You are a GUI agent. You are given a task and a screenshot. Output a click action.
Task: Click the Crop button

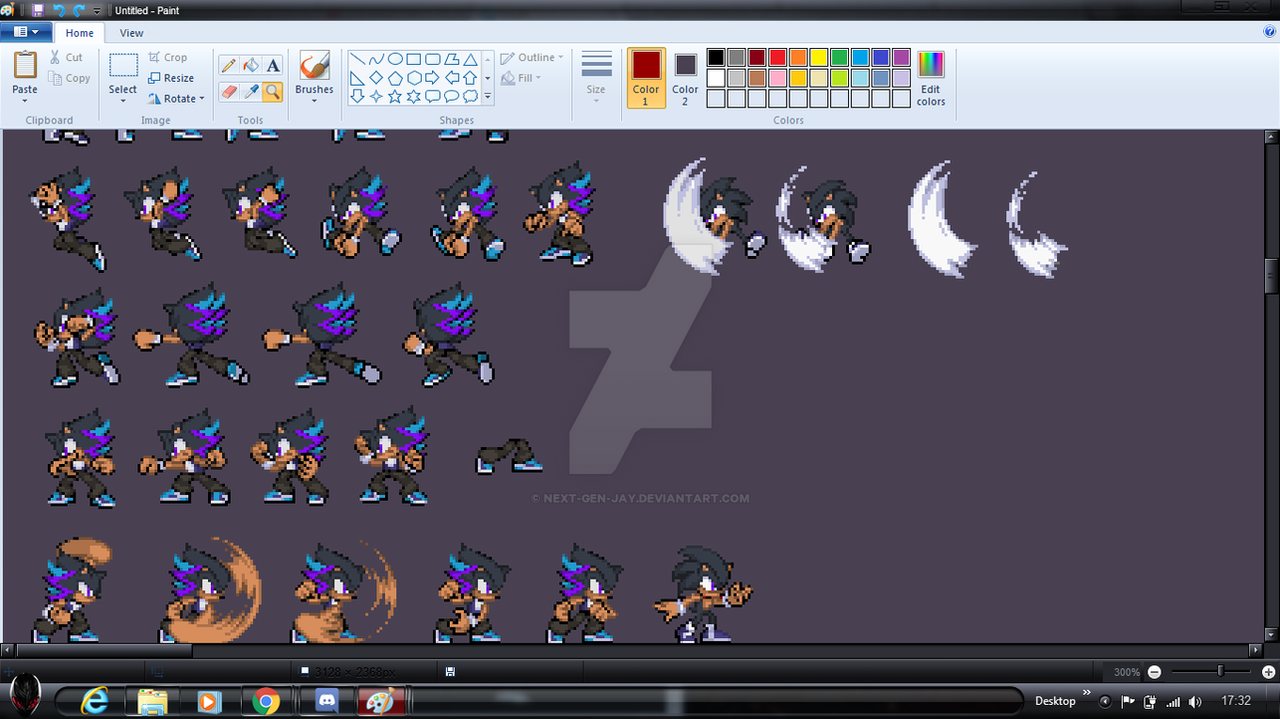click(x=168, y=58)
